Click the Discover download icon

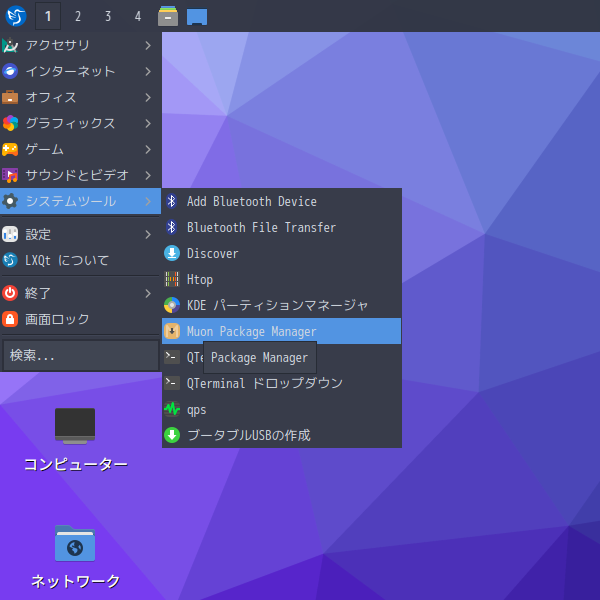coord(172,253)
